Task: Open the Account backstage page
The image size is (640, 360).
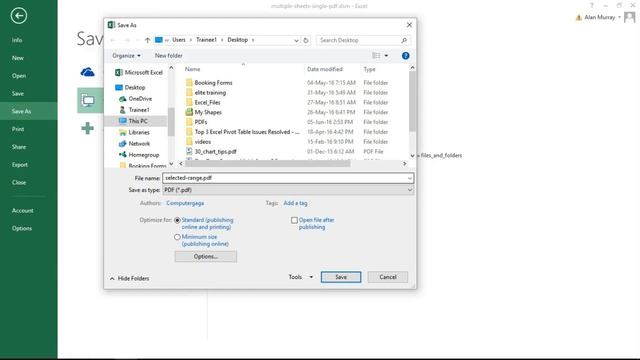Action: point(22,211)
